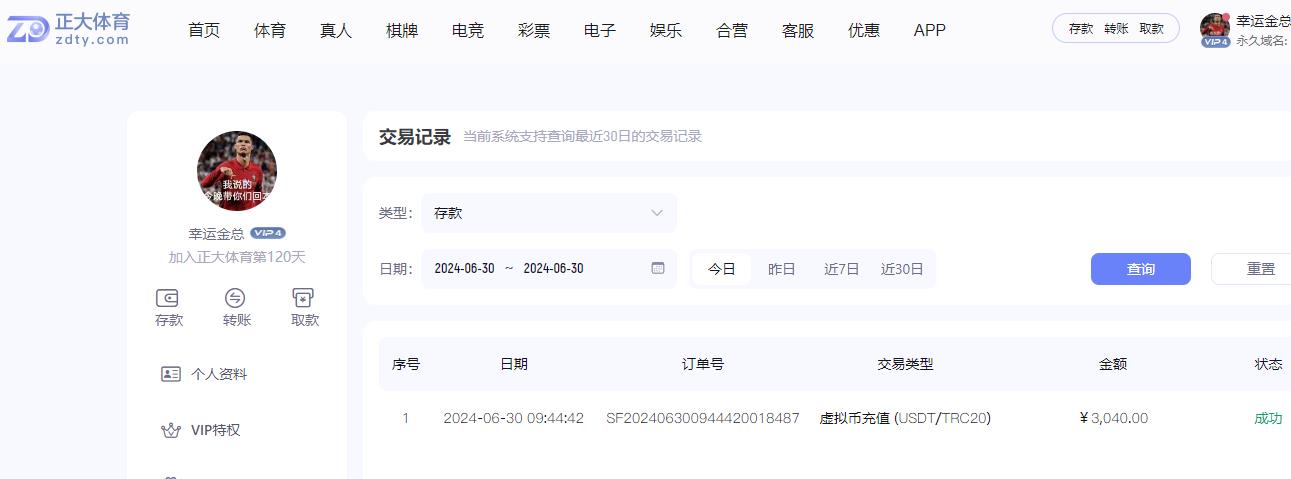Open the sidebar 存款 deposit icon
Viewport: 1291px width, 479px height.
(x=168, y=297)
